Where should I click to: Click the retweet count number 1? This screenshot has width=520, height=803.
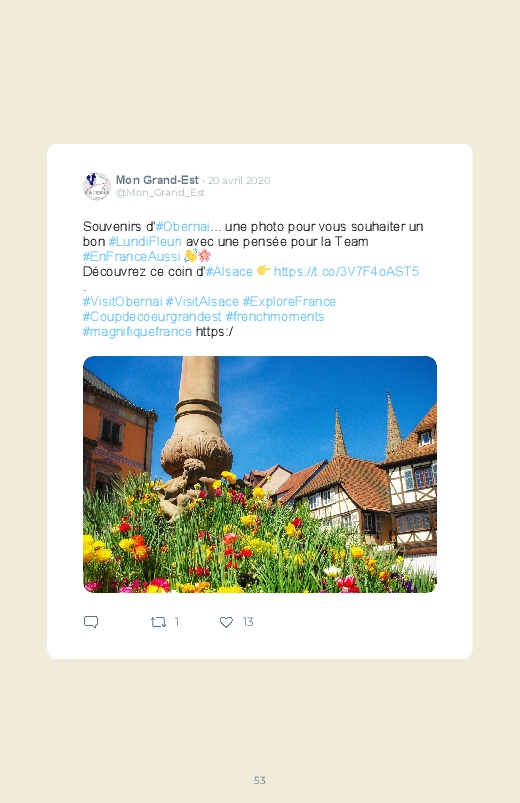pos(177,622)
